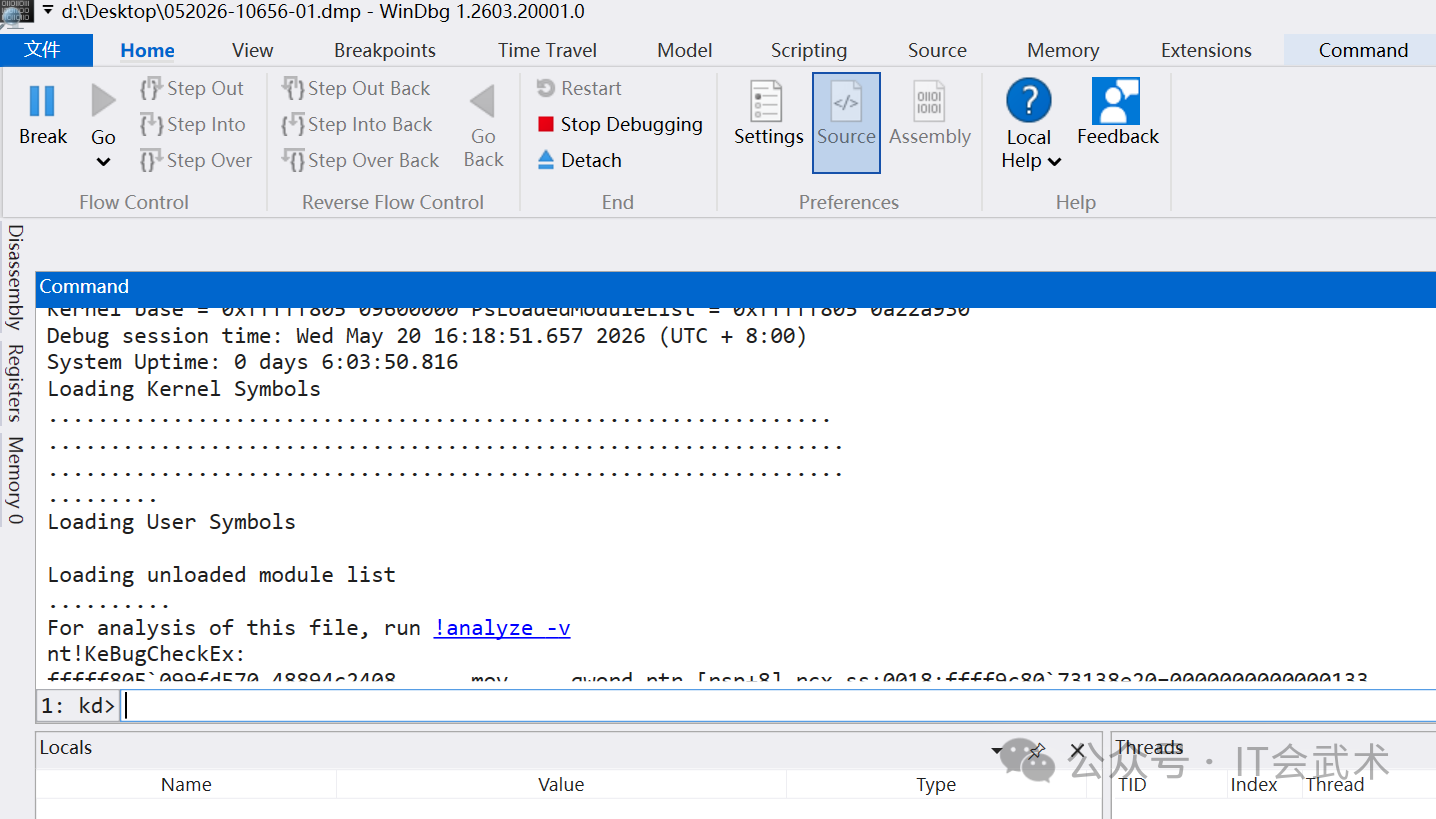Toggle the Assembly mode preference
The width and height of the screenshot is (1436, 819).
point(930,113)
